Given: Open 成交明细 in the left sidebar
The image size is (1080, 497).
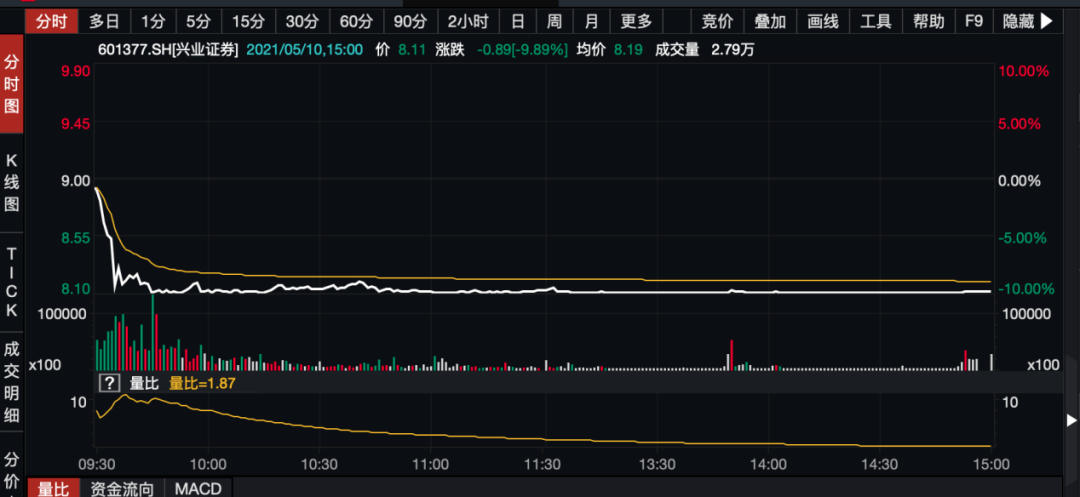Looking at the screenshot, I should pyautogui.click(x=12, y=382).
